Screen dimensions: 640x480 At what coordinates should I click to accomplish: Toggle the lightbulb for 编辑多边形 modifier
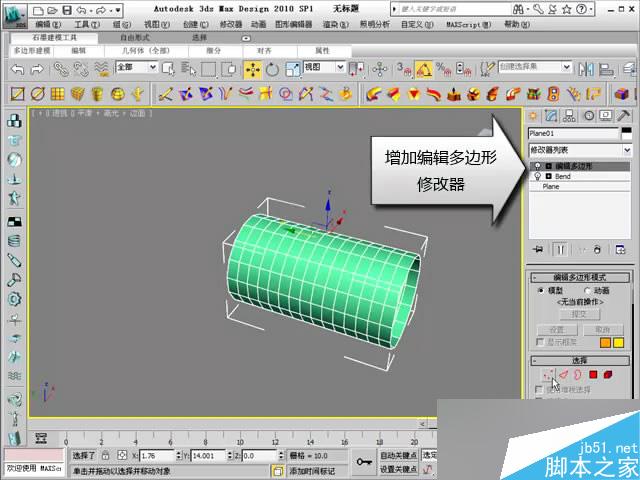tap(538, 166)
